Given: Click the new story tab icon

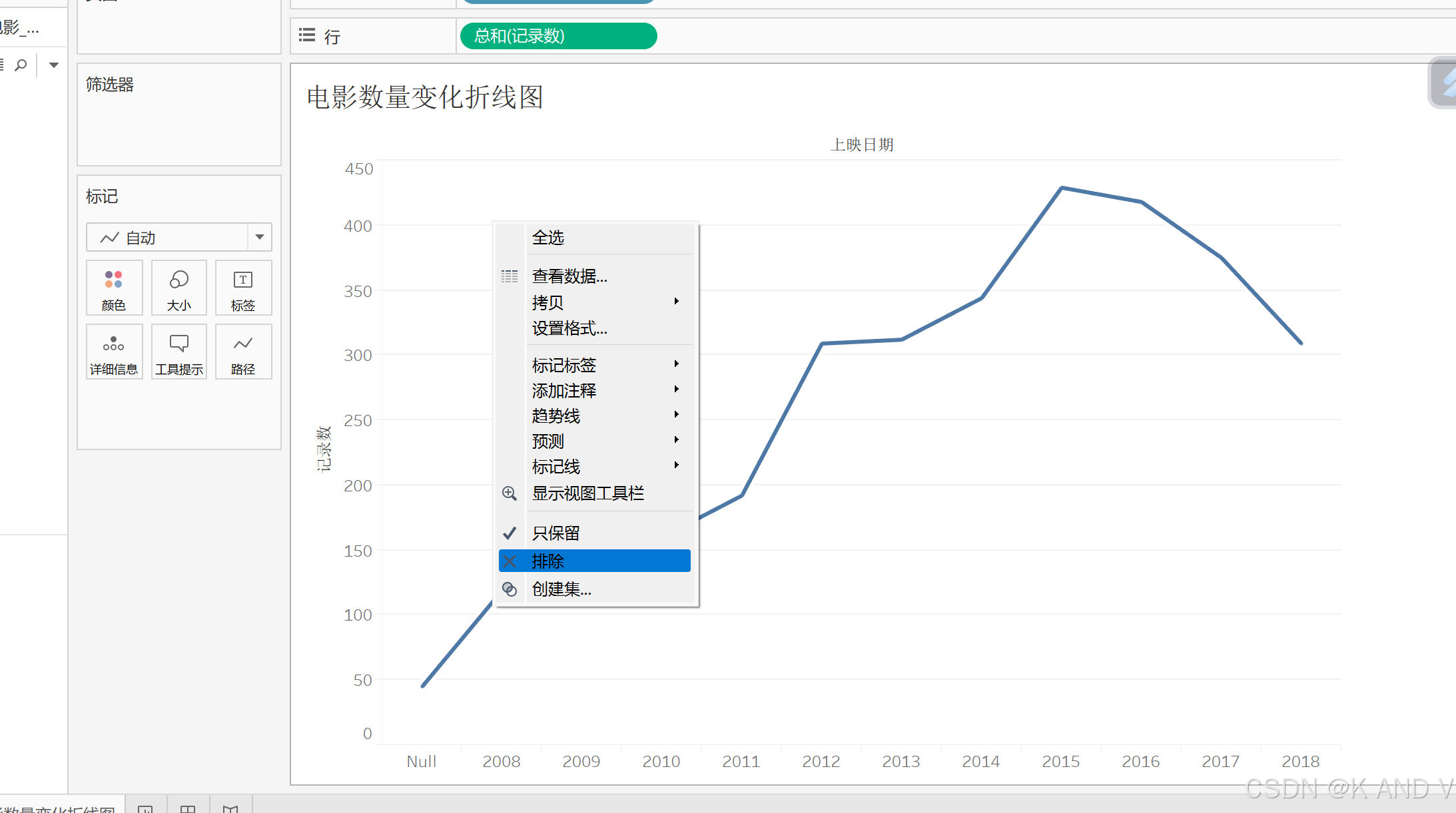Looking at the screenshot, I should click(230, 808).
